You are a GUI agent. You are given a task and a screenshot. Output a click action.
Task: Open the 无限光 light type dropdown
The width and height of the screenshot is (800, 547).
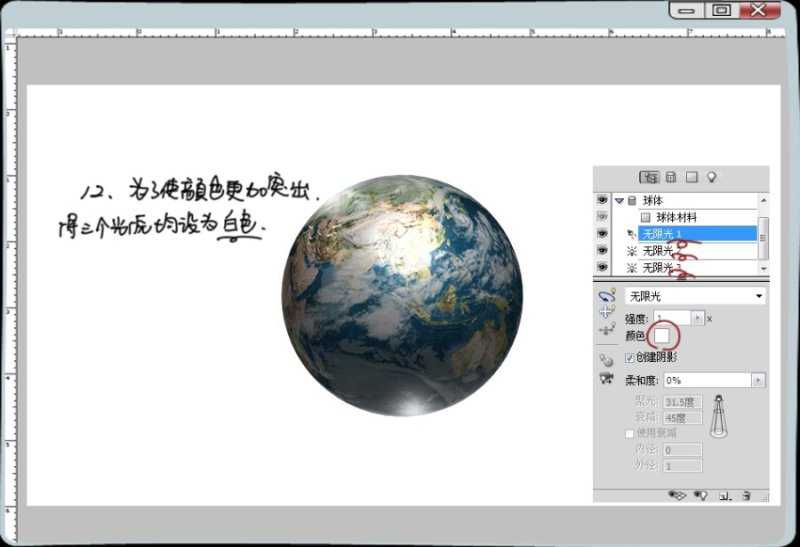coord(759,297)
